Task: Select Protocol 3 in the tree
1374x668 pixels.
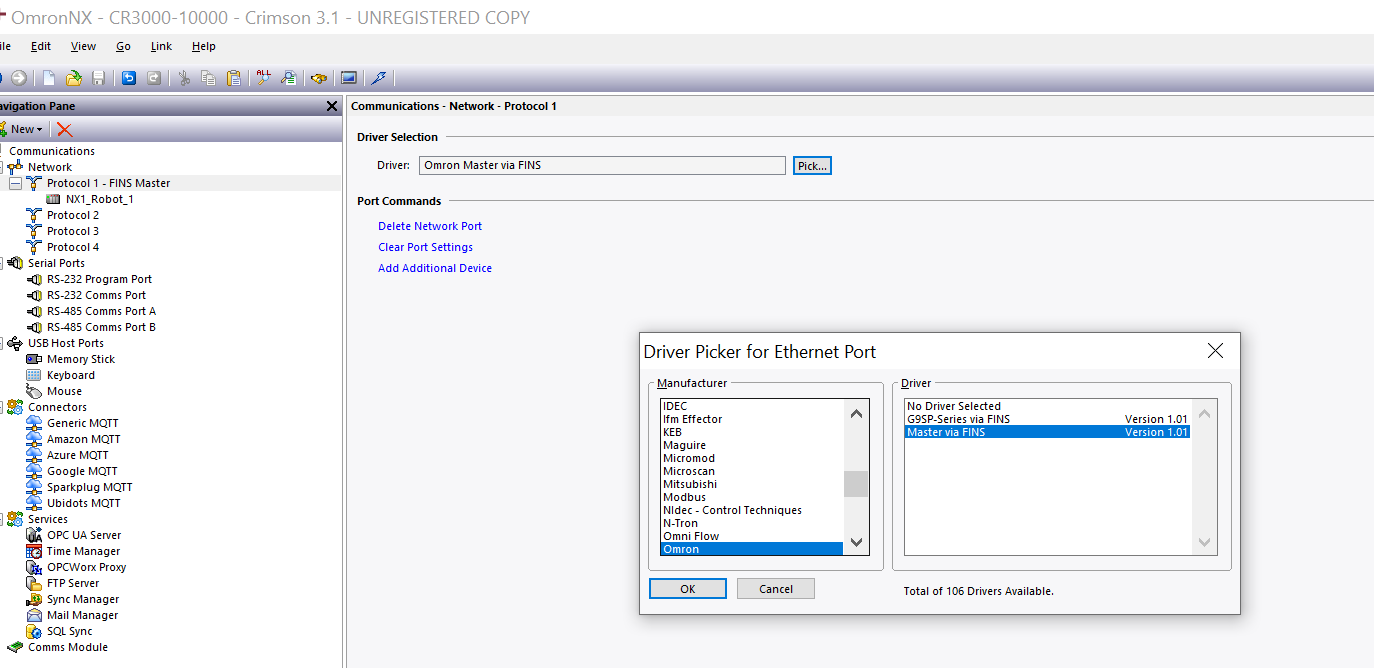Action: tap(73, 231)
